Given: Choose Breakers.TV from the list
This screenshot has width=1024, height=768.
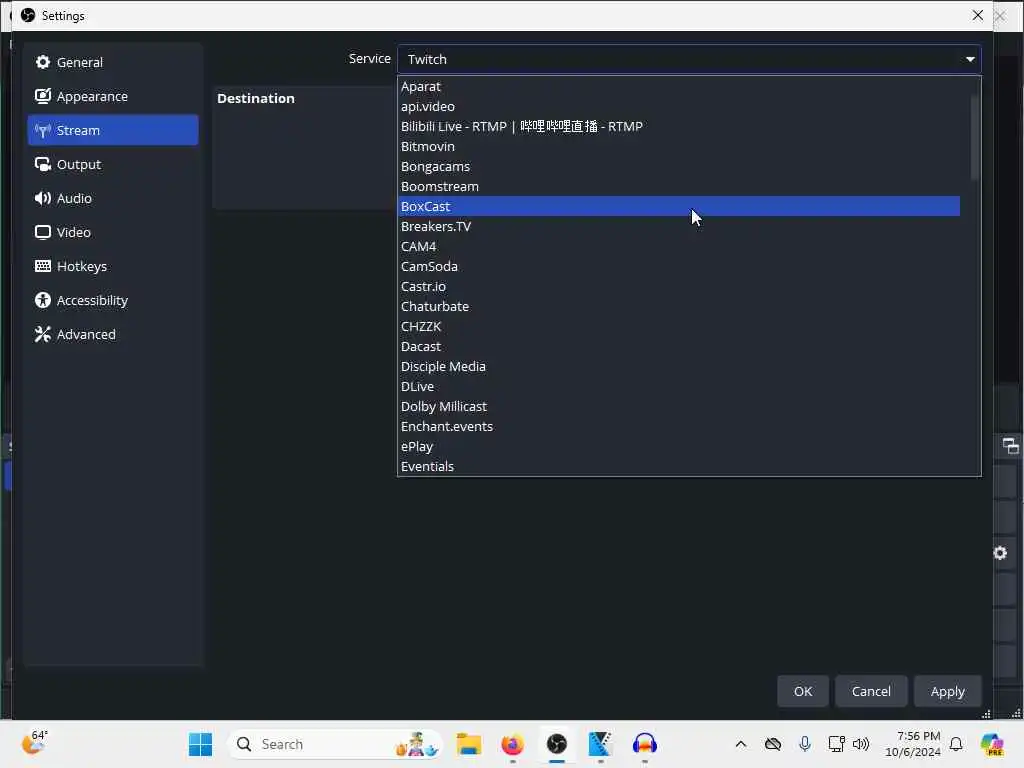Looking at the screenshot, I should [x=679, y=226].
